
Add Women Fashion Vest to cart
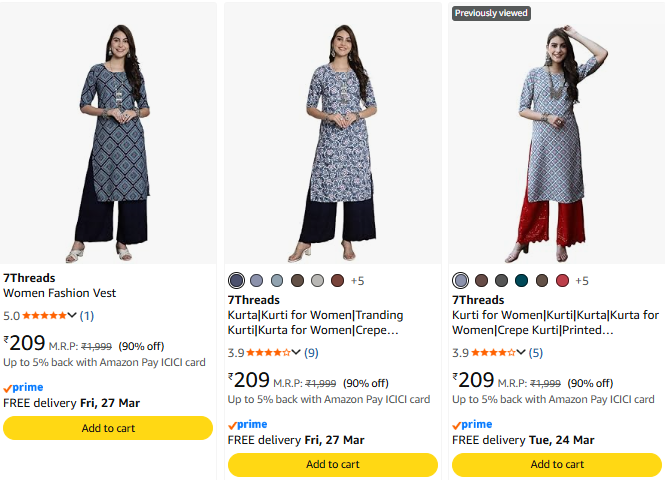point(108,428)
